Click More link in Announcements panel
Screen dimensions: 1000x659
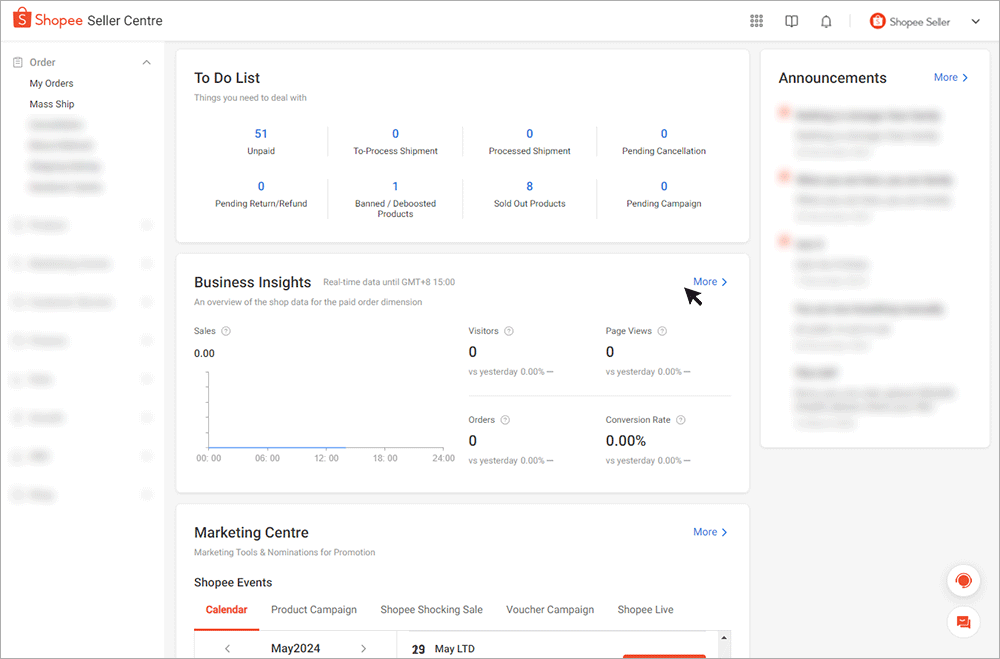[x=950, y=77]
